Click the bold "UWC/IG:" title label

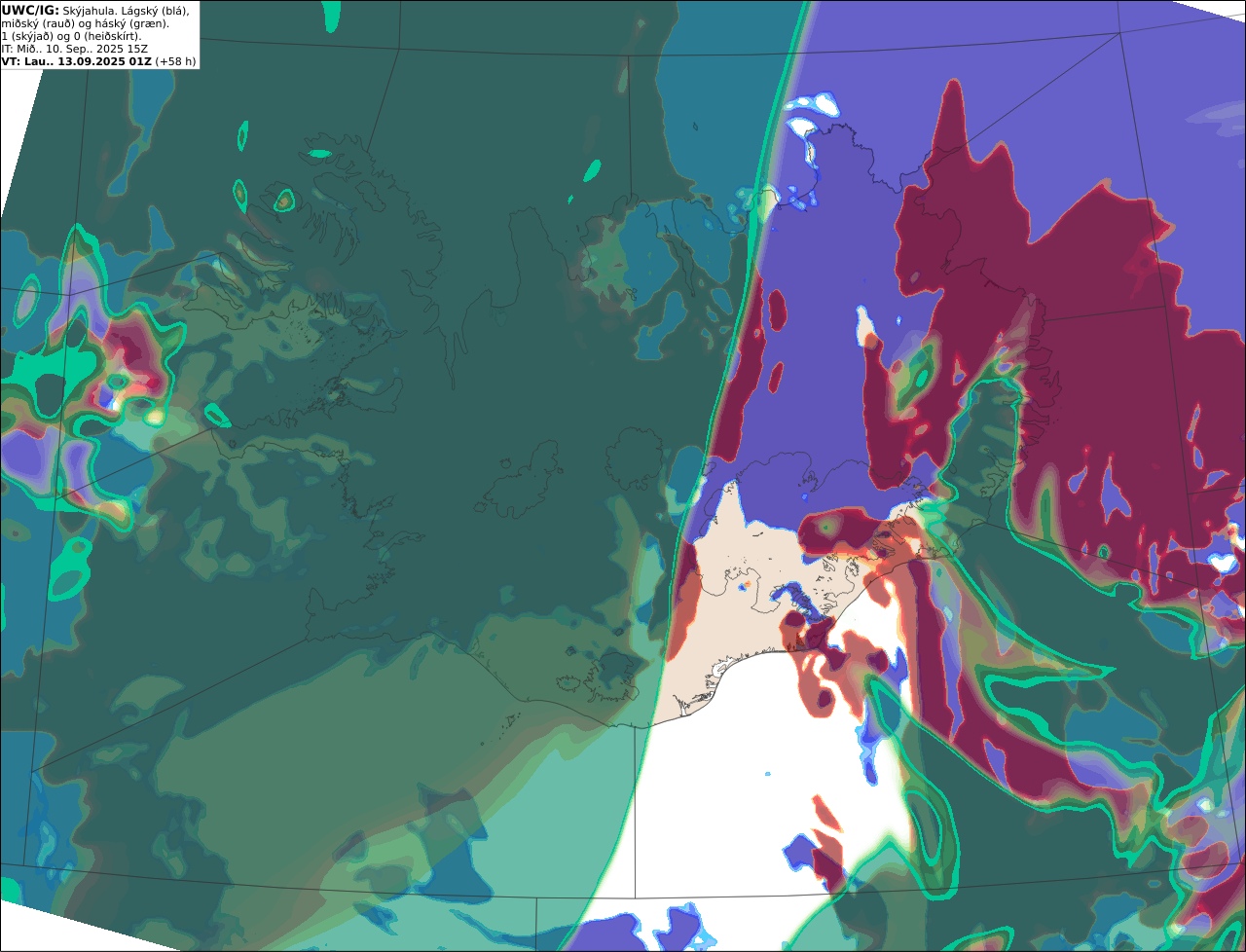30,10
